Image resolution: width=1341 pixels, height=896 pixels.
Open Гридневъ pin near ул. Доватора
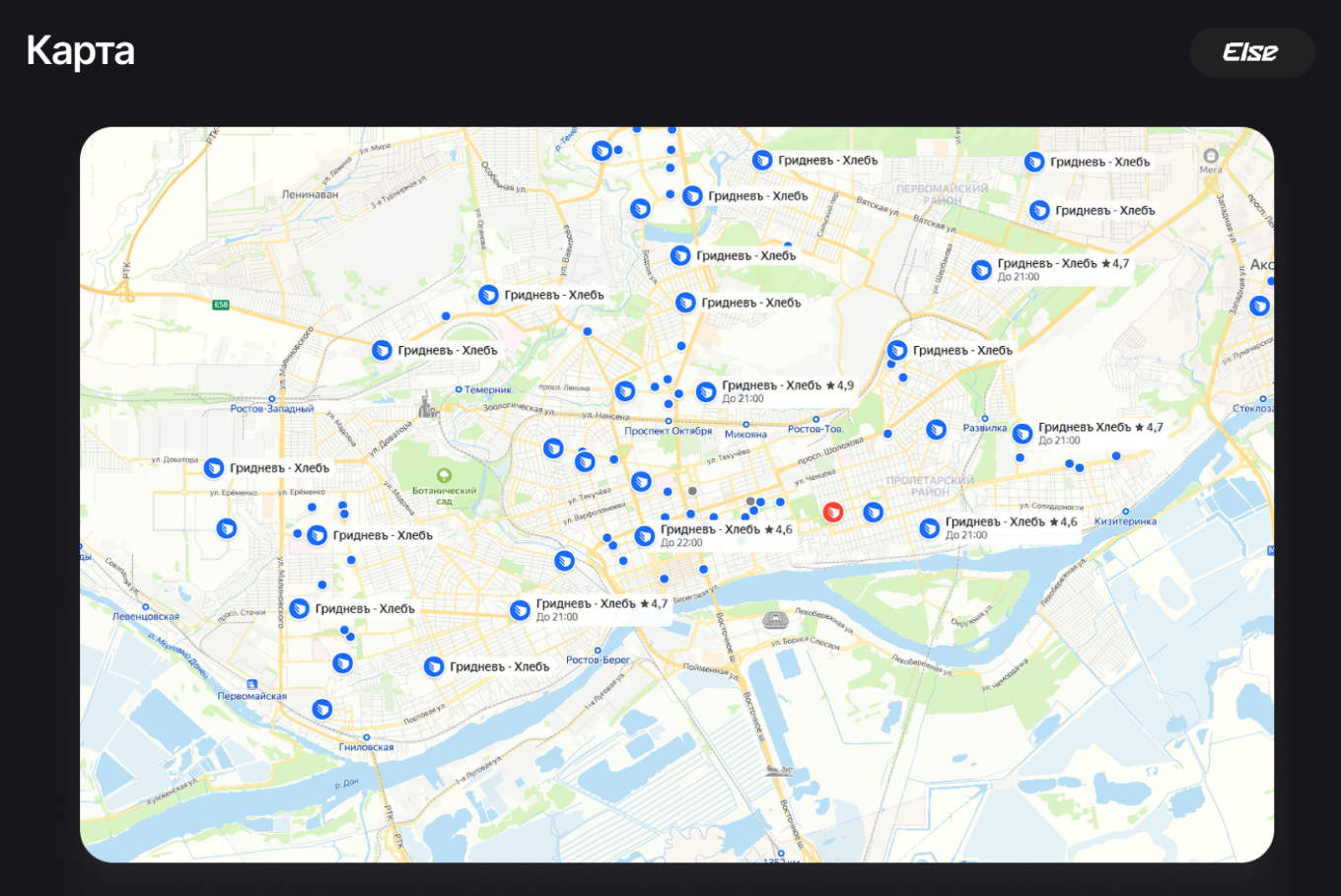pyautogui.click(x=213, y=468)
